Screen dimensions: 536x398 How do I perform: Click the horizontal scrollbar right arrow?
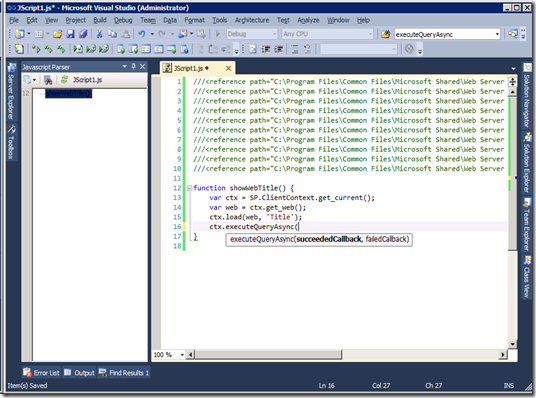[x=502, y=355]
